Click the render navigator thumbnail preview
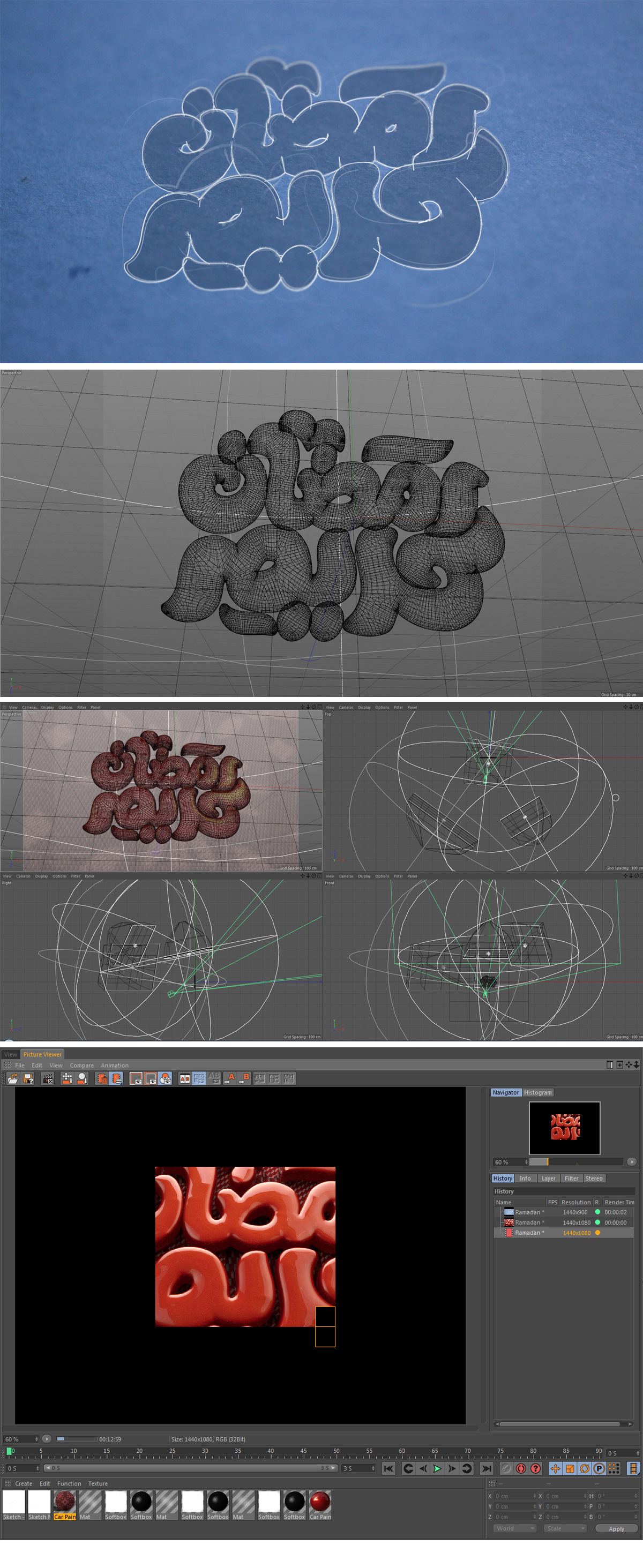 564,1128
